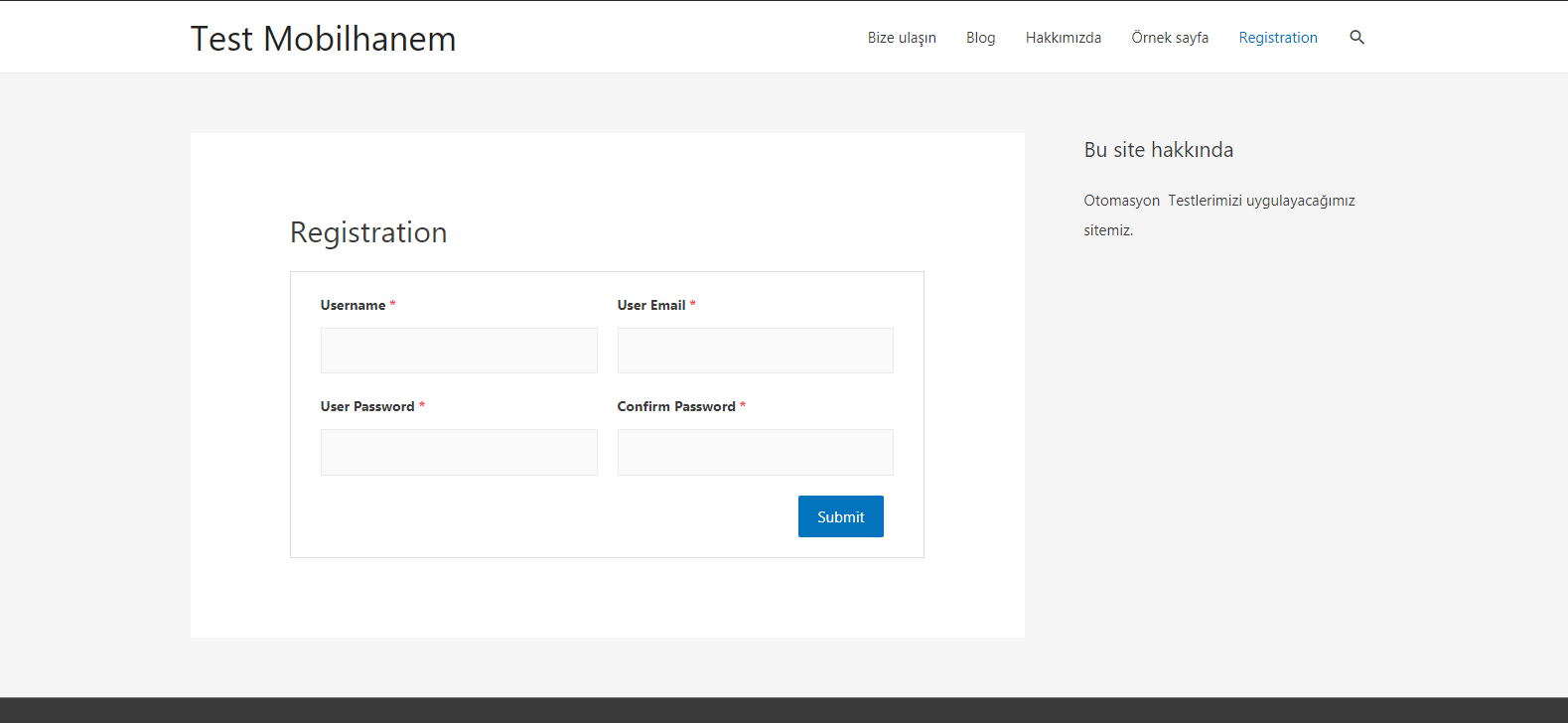Click the User Email label text

651,305
